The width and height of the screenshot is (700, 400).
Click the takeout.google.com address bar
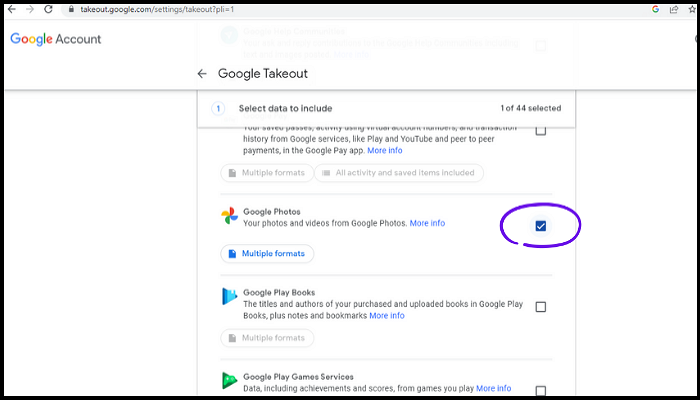pyautogui.click(x=300, y=9)
